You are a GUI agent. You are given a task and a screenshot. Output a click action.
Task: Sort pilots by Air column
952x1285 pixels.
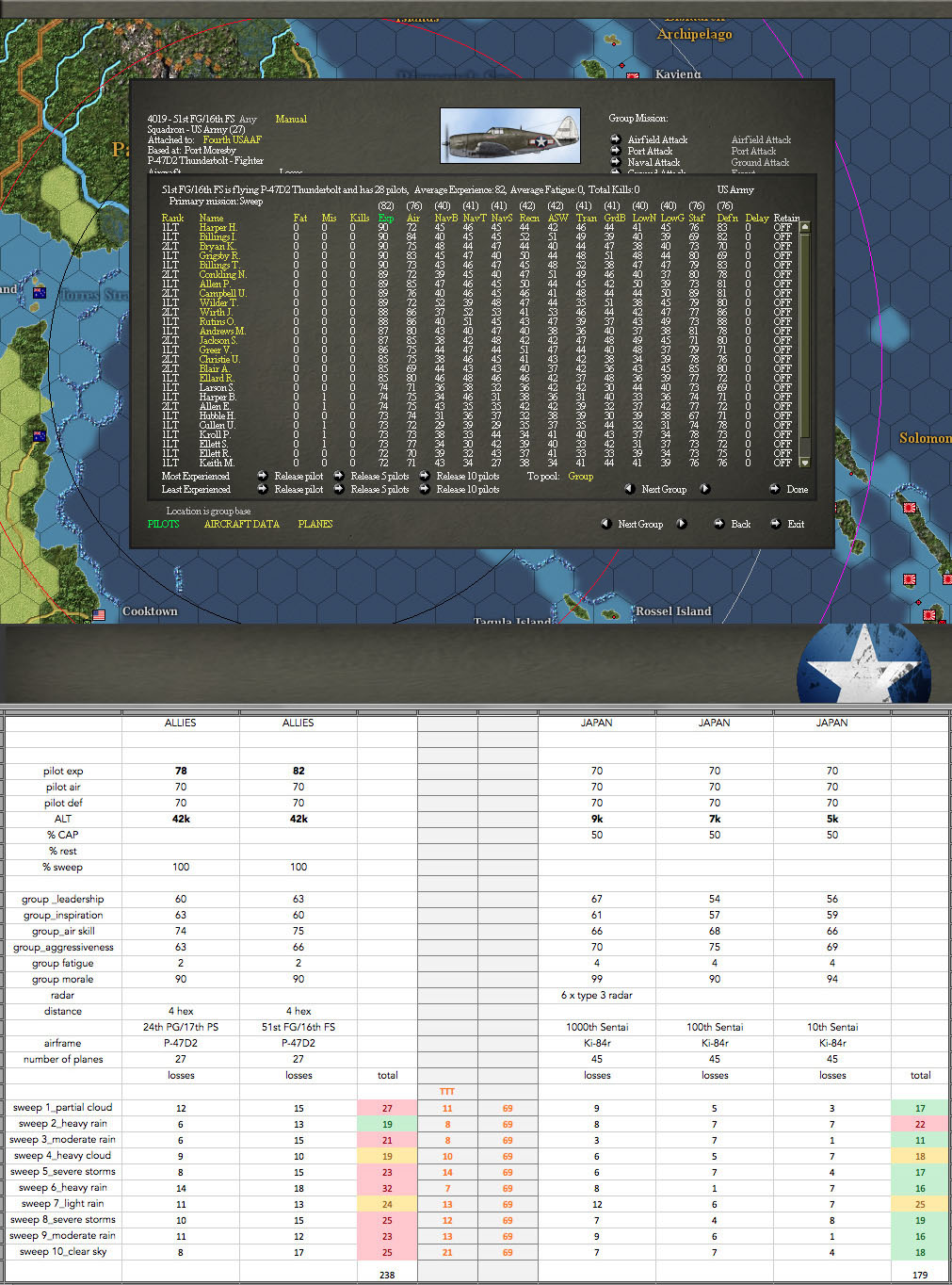(412, 218)
